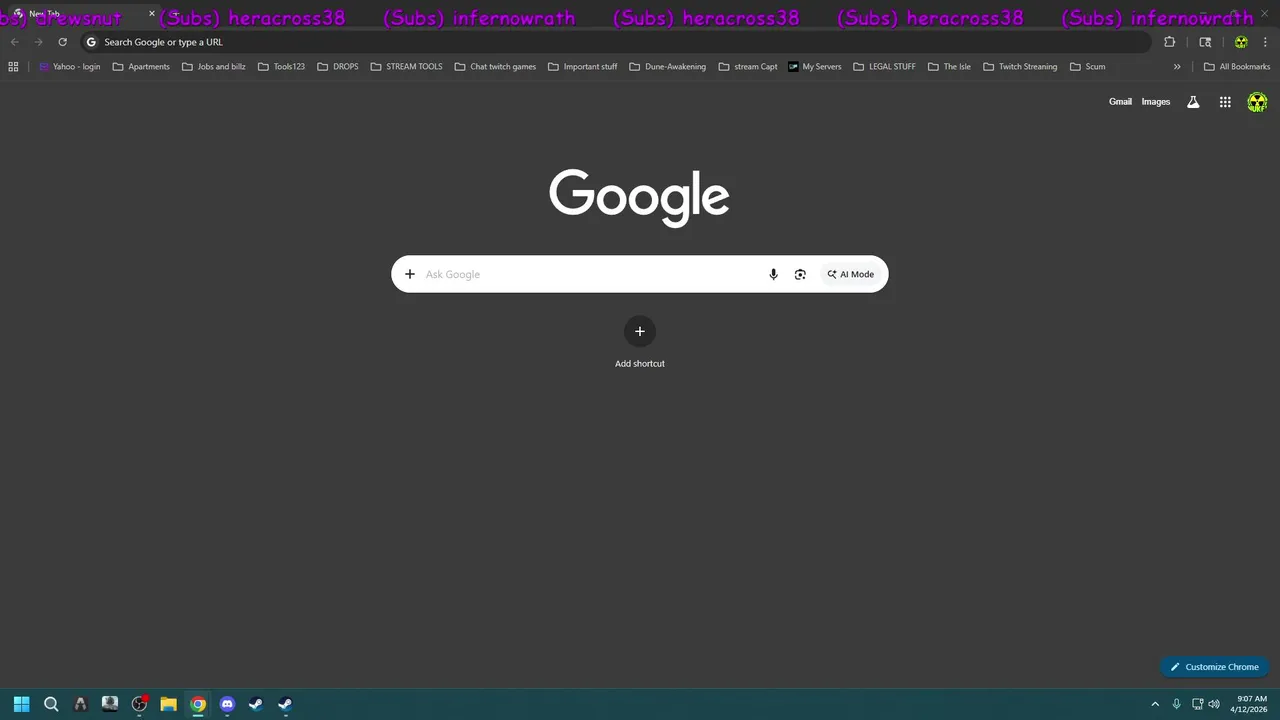Open the Google apps grid
This screenshot has height=720, width=1280.
coord(1225,102)
